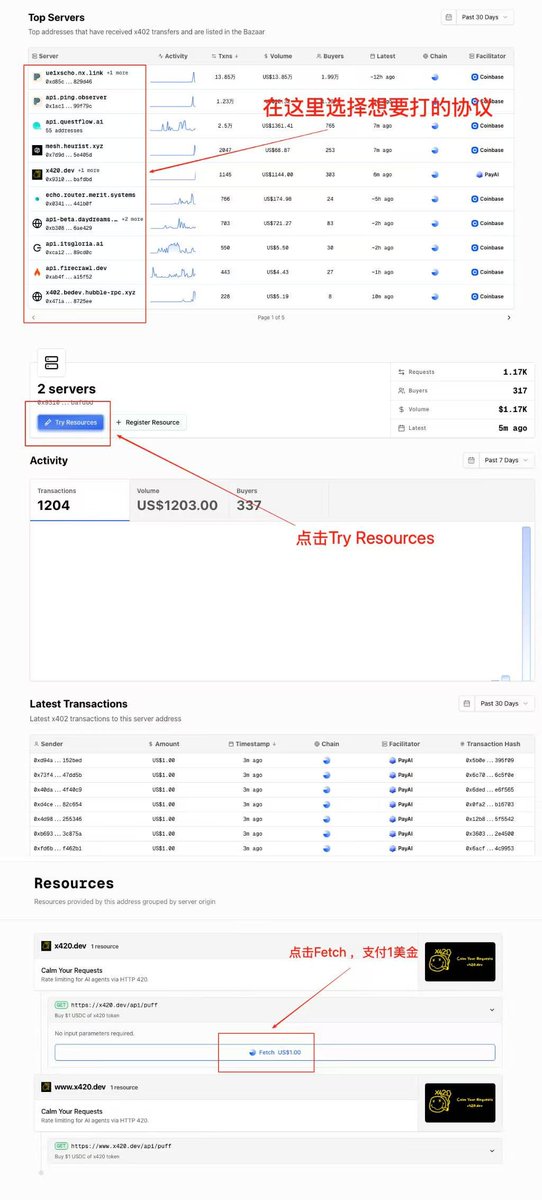Click the api.firecrawl.dev flame icon
542x1200 pixels.
coord(37,272)
